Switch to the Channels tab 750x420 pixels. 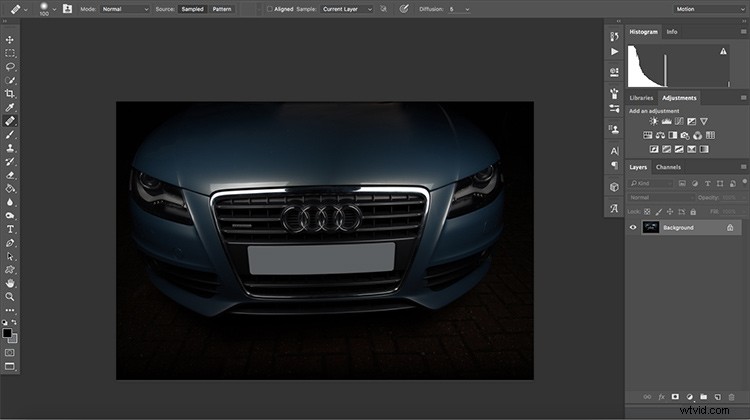tap(668, 167)
